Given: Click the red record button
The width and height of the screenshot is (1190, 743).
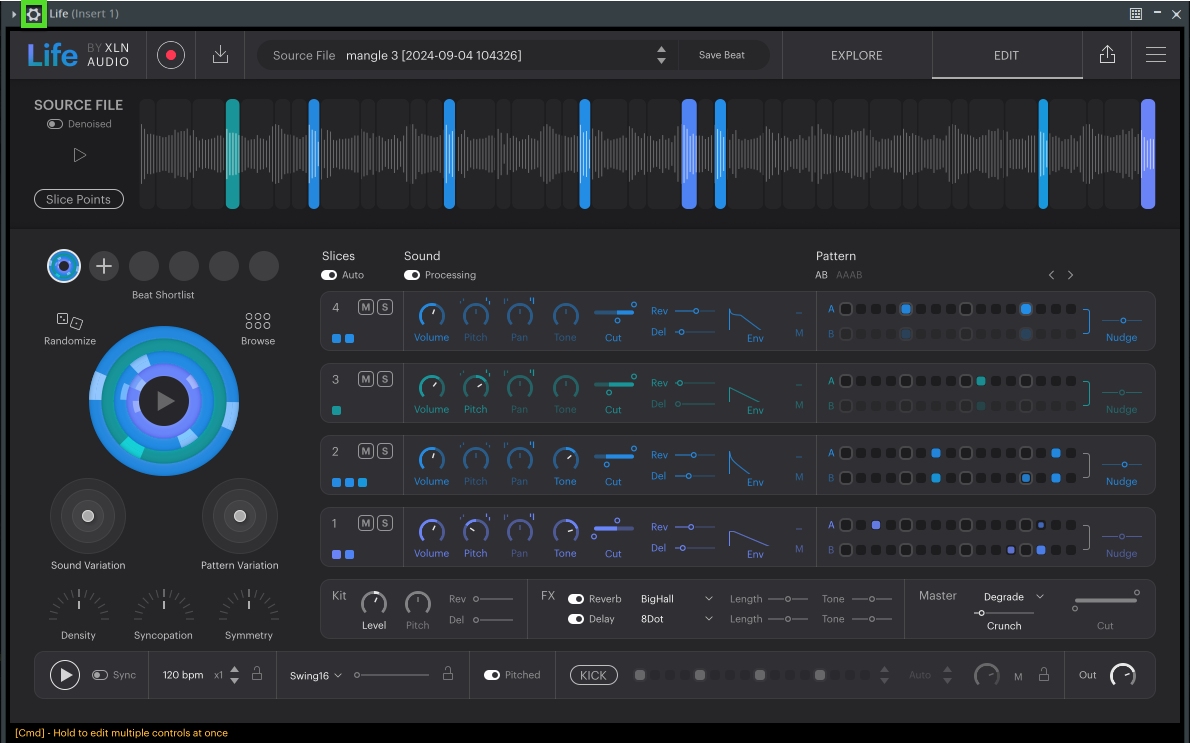Looking at the screenshot, I should (x=171, y=55).
